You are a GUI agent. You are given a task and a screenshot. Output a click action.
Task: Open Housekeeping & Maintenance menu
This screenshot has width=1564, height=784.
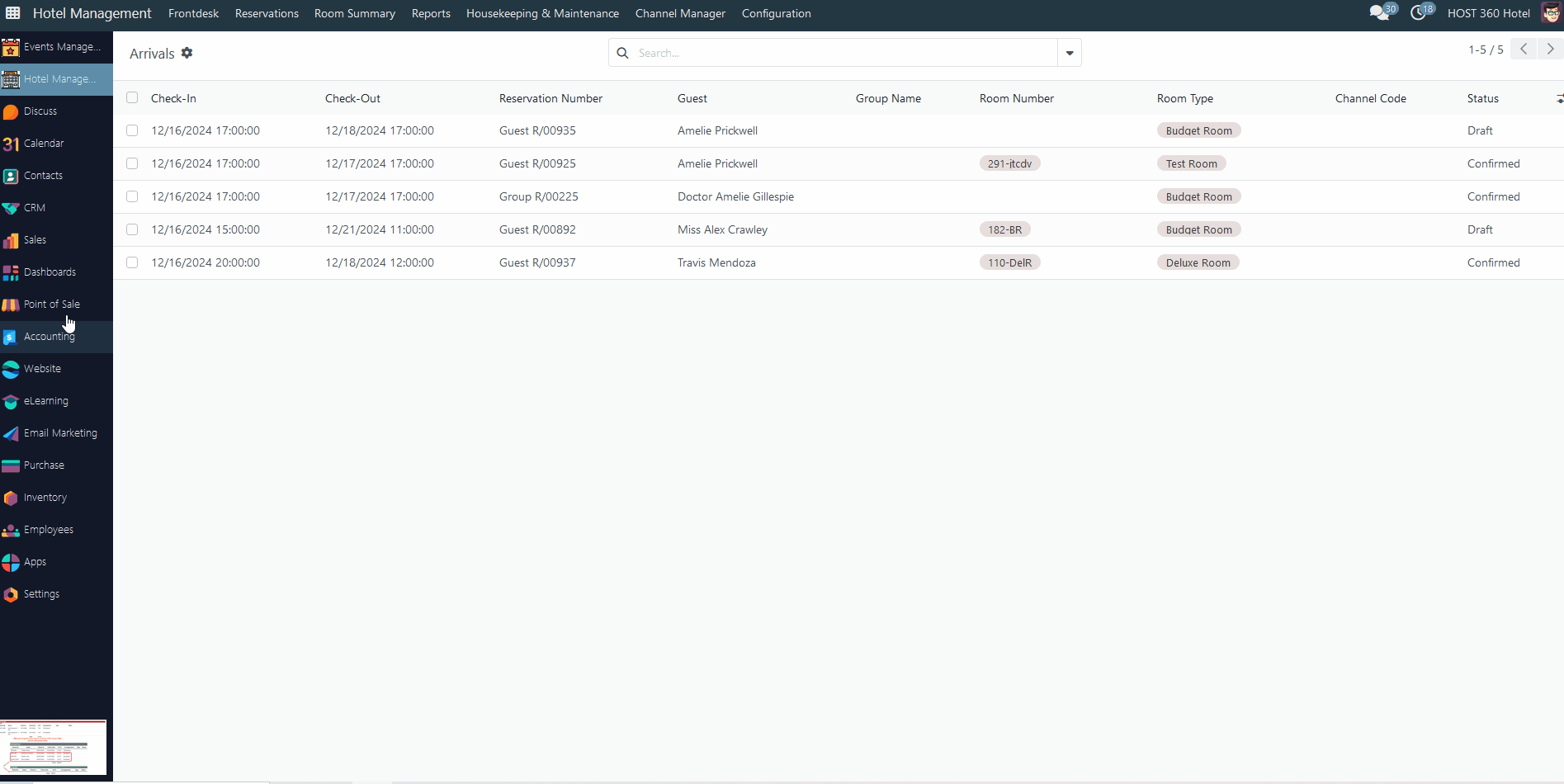(x=542, y=13)
